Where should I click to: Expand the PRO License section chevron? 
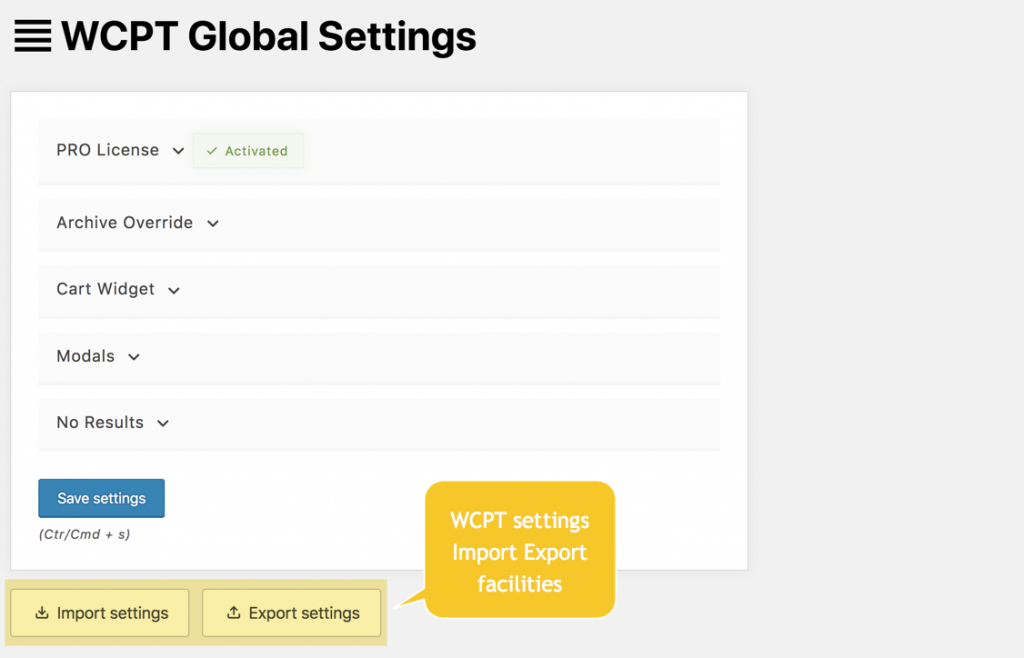pyautogui.click(x=178, y=151)
